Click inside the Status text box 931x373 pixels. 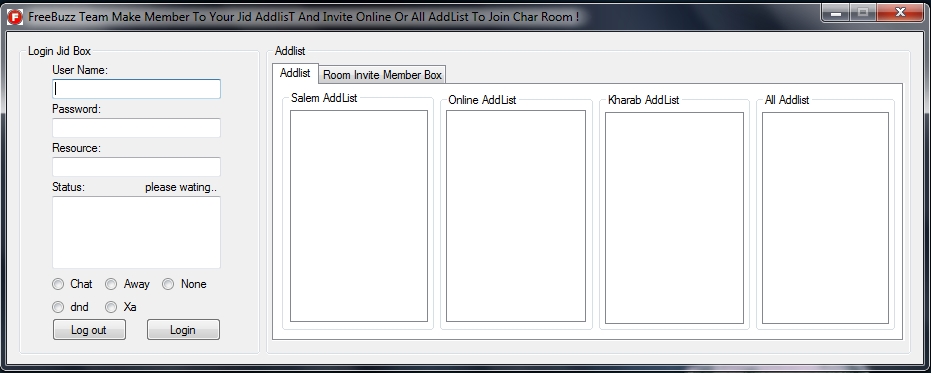click(x=137, y=232)
